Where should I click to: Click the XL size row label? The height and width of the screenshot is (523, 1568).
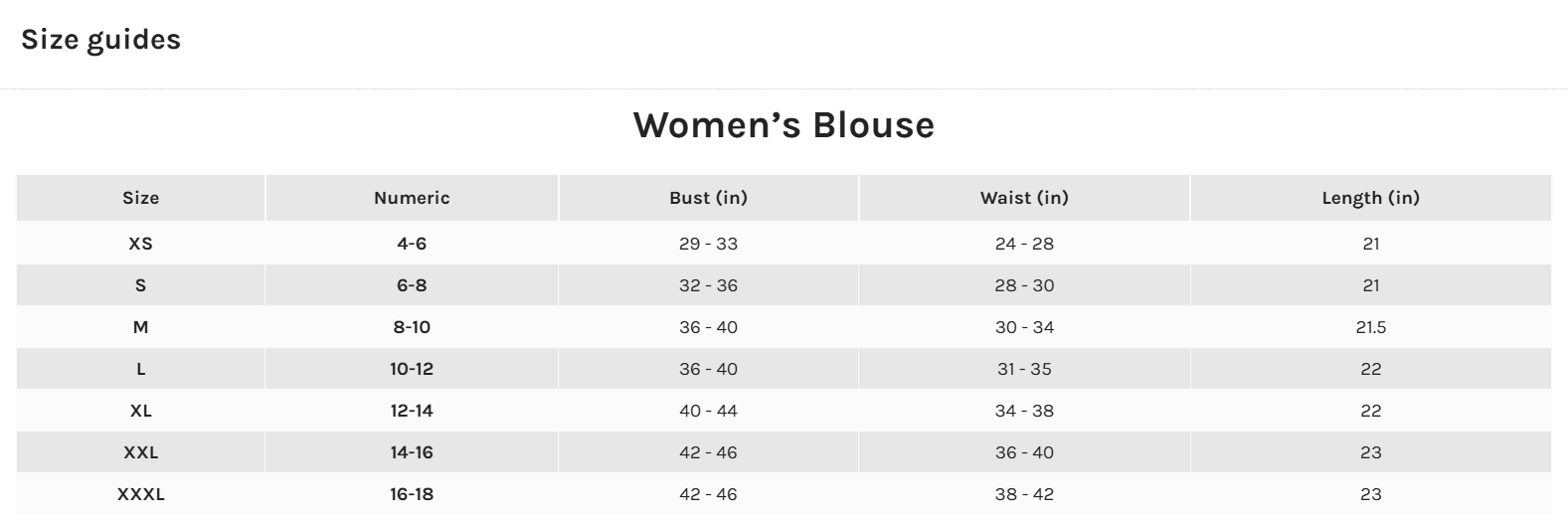(x=140, y=411)
